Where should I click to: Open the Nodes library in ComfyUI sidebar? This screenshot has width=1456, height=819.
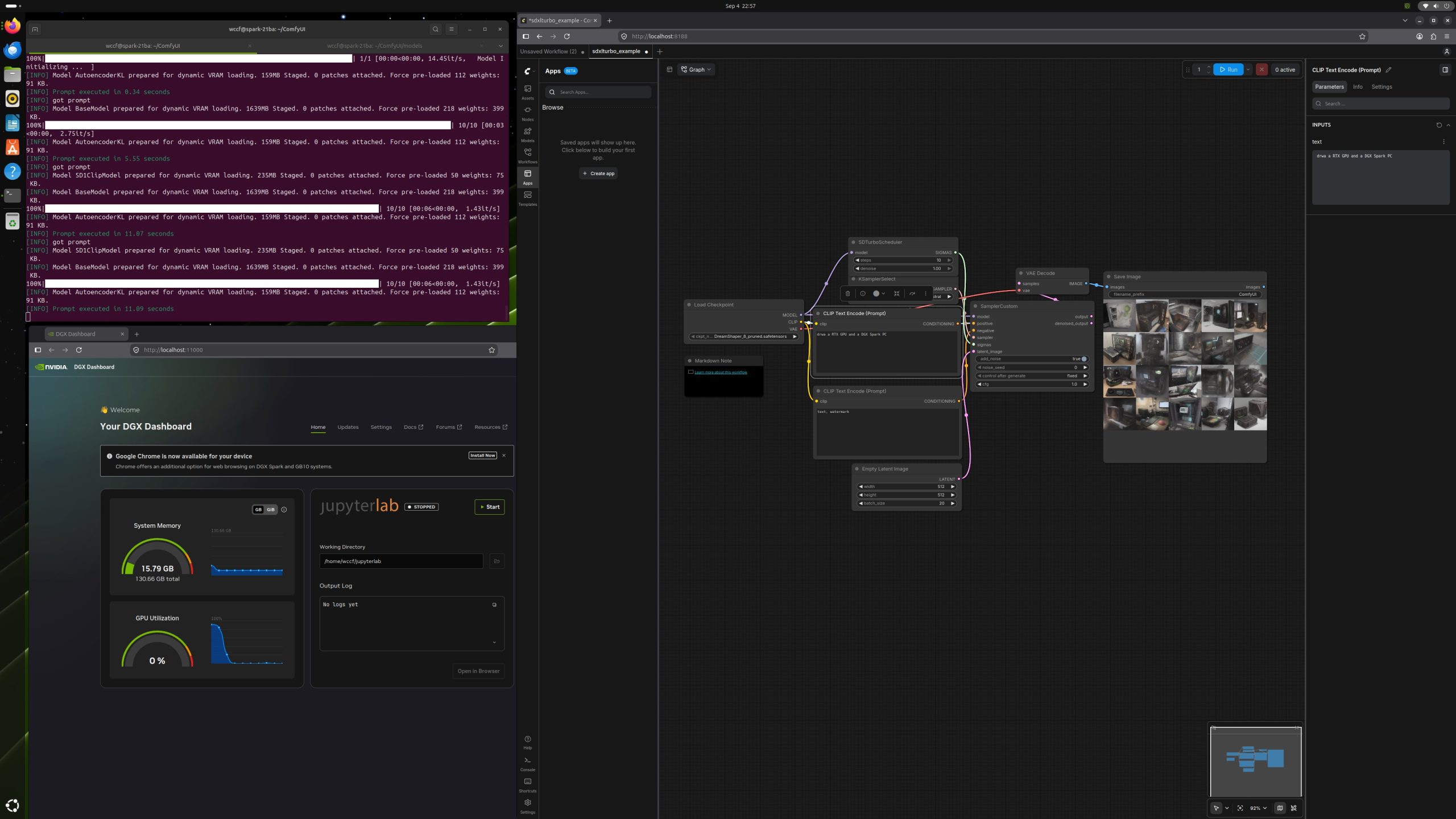[x=528, y=113]
